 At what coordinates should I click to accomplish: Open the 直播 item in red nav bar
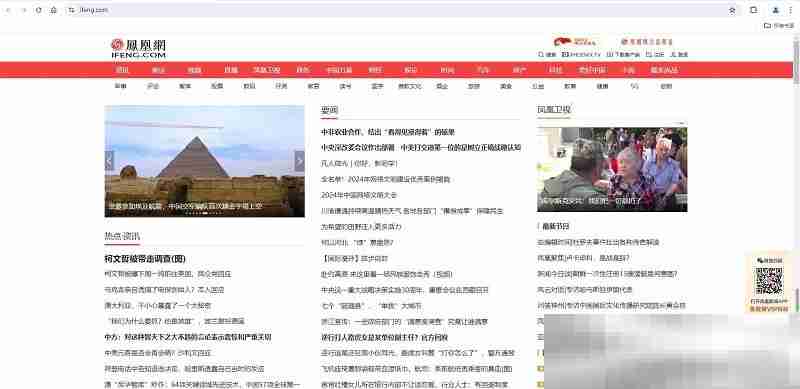231,70
